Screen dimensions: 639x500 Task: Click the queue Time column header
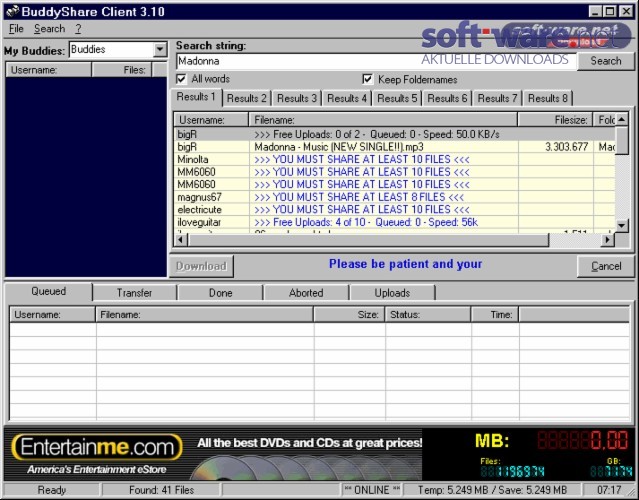coord(495,315)
